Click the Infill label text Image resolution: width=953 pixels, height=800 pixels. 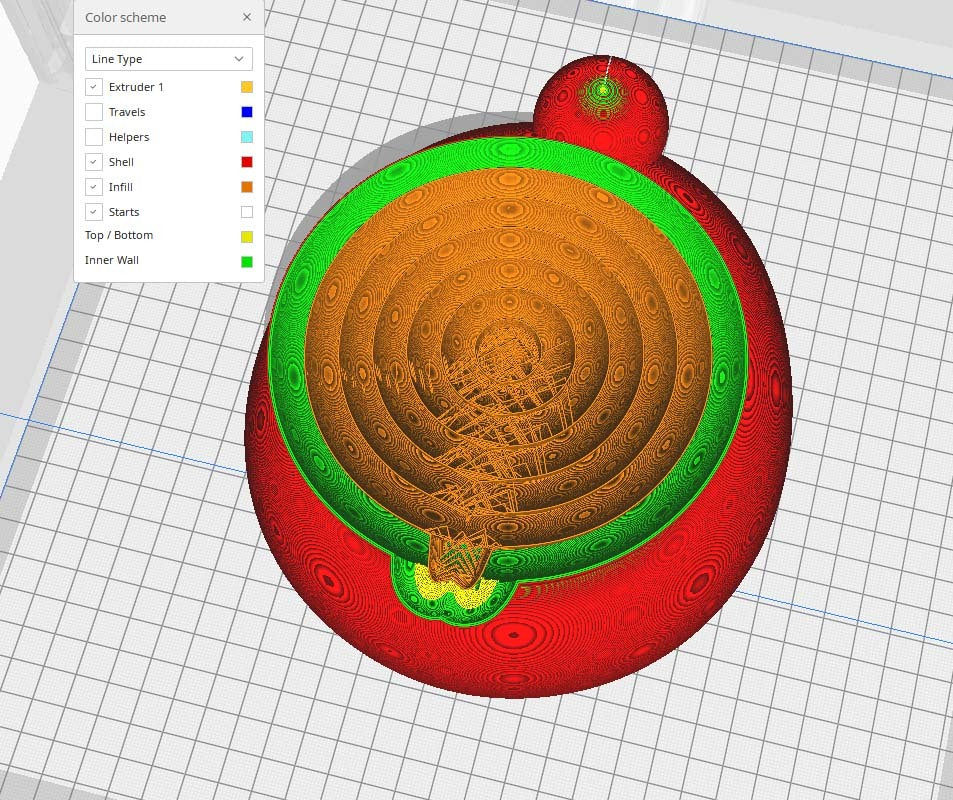[120, 187]
